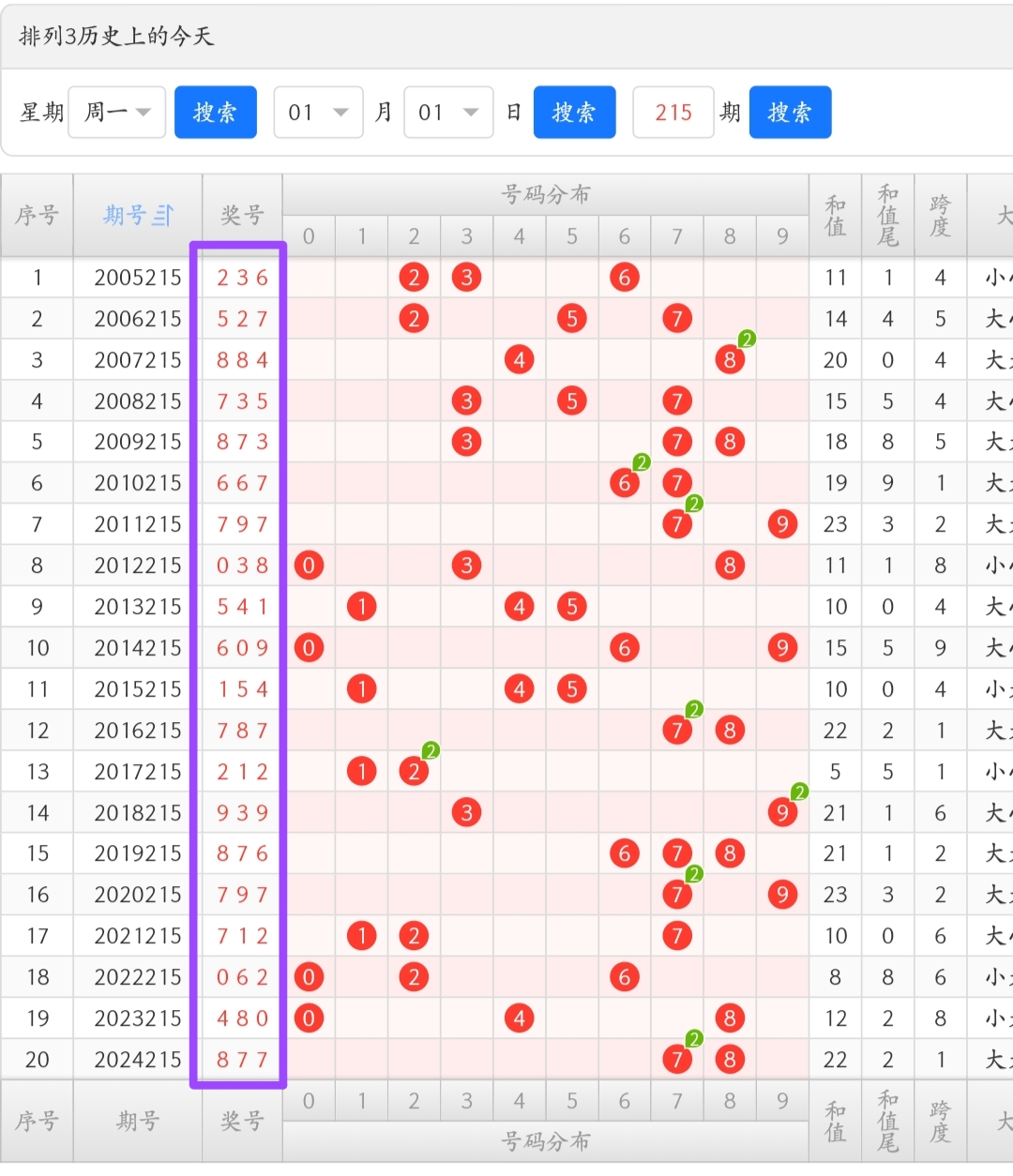This screenshot has width=1013, height=1176.
Task: Open the month dropdown before 月
Action: tap(318, 113)
